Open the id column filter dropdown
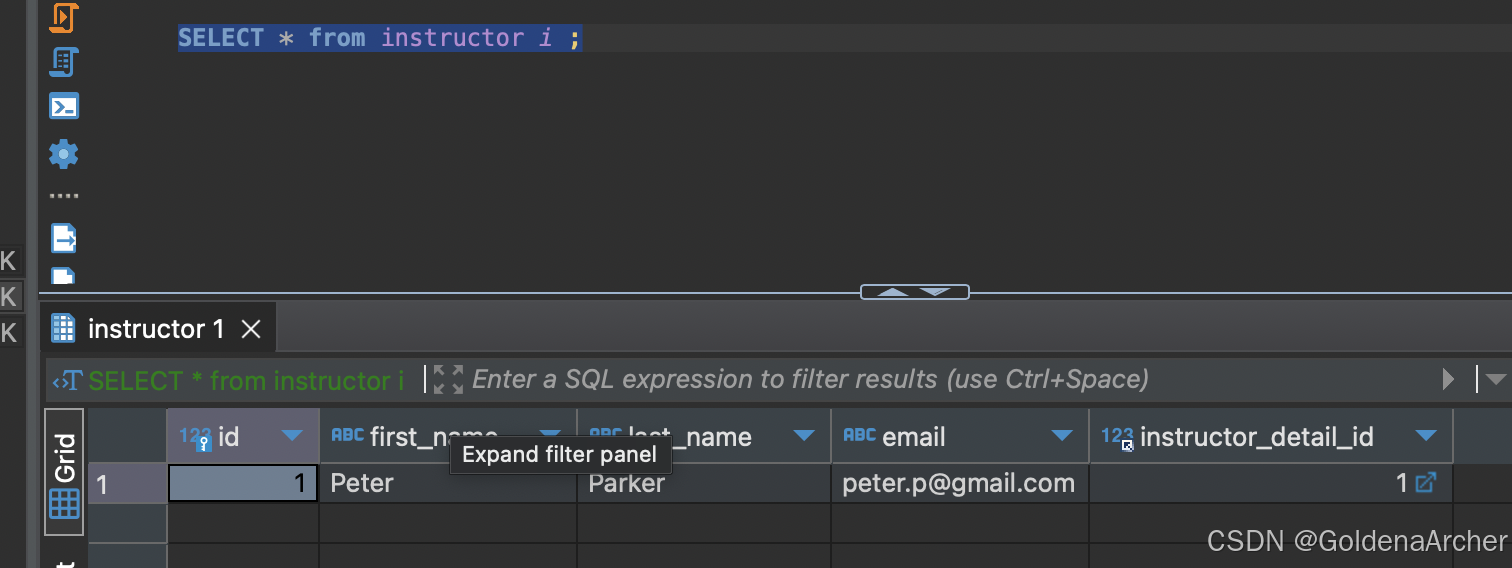This screenshot has width=1512, height=568. pos(292,436)
